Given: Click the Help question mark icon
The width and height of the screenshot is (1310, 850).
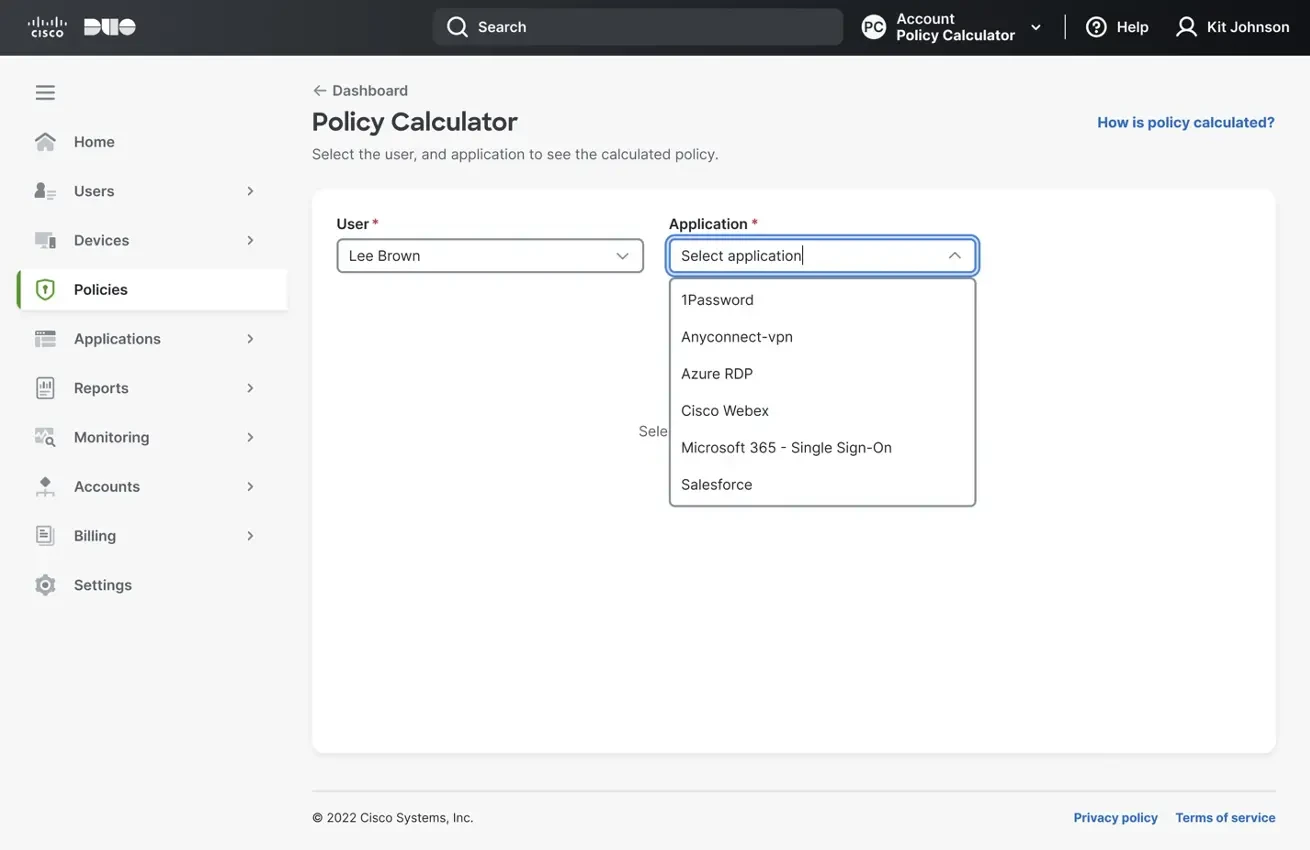Looking at the screenshot, I should (x=1096, y=26).
